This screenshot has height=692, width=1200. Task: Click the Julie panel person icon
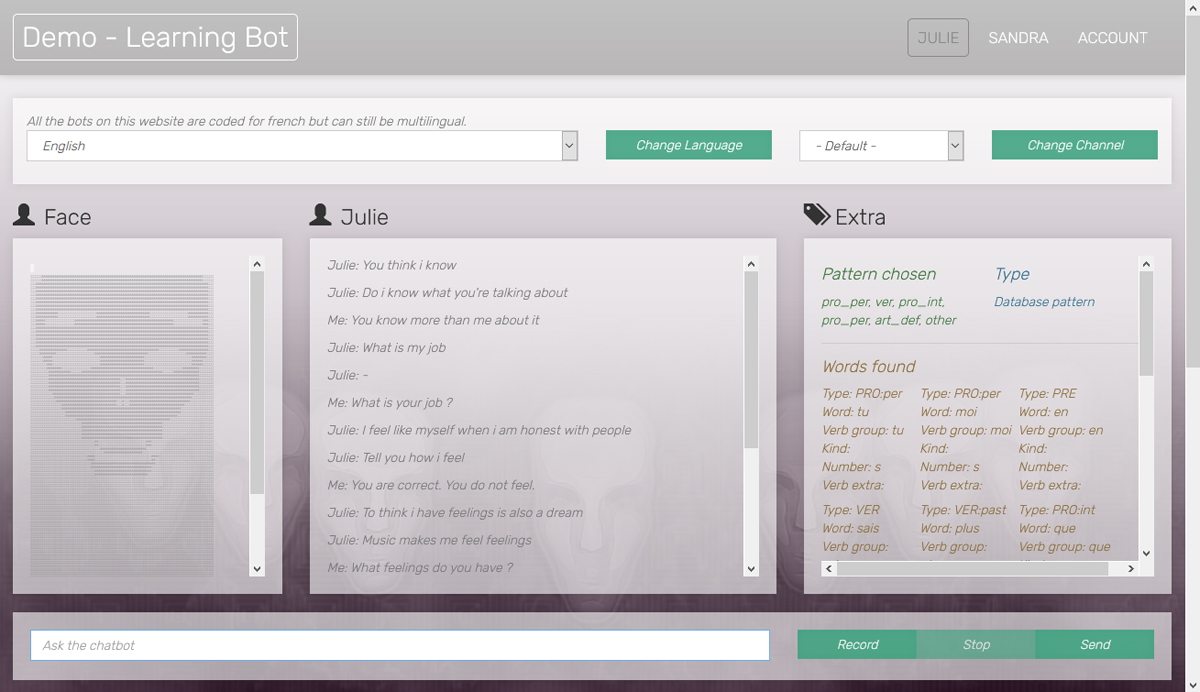321,215
